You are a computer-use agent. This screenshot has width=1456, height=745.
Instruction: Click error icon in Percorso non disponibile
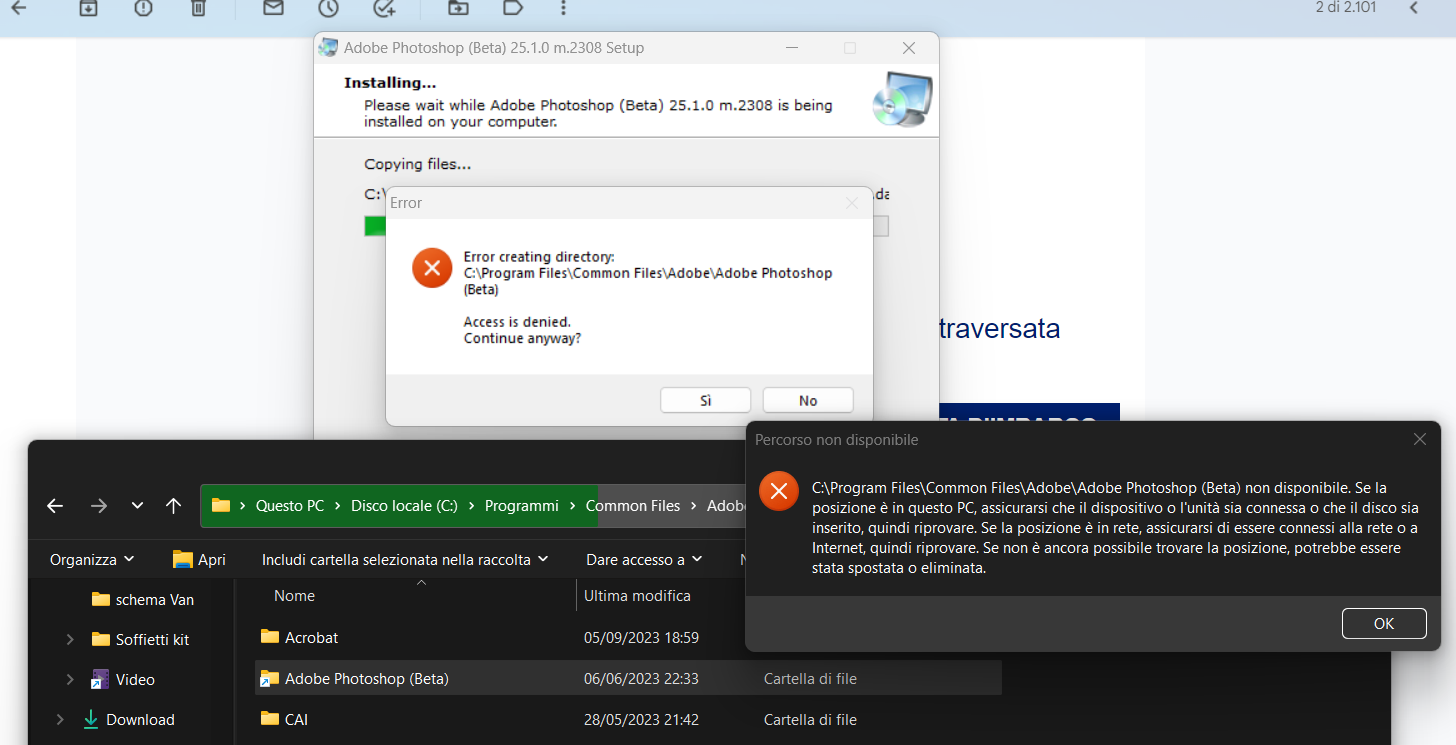click(778, 491)
